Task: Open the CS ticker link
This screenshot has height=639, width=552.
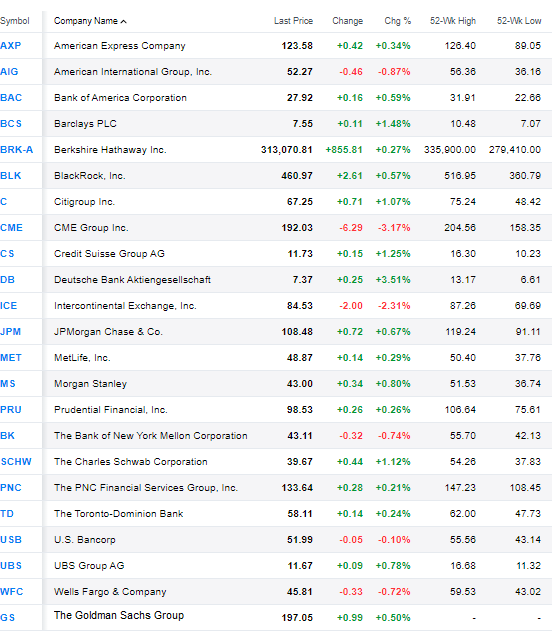Action: click(7, 254)
